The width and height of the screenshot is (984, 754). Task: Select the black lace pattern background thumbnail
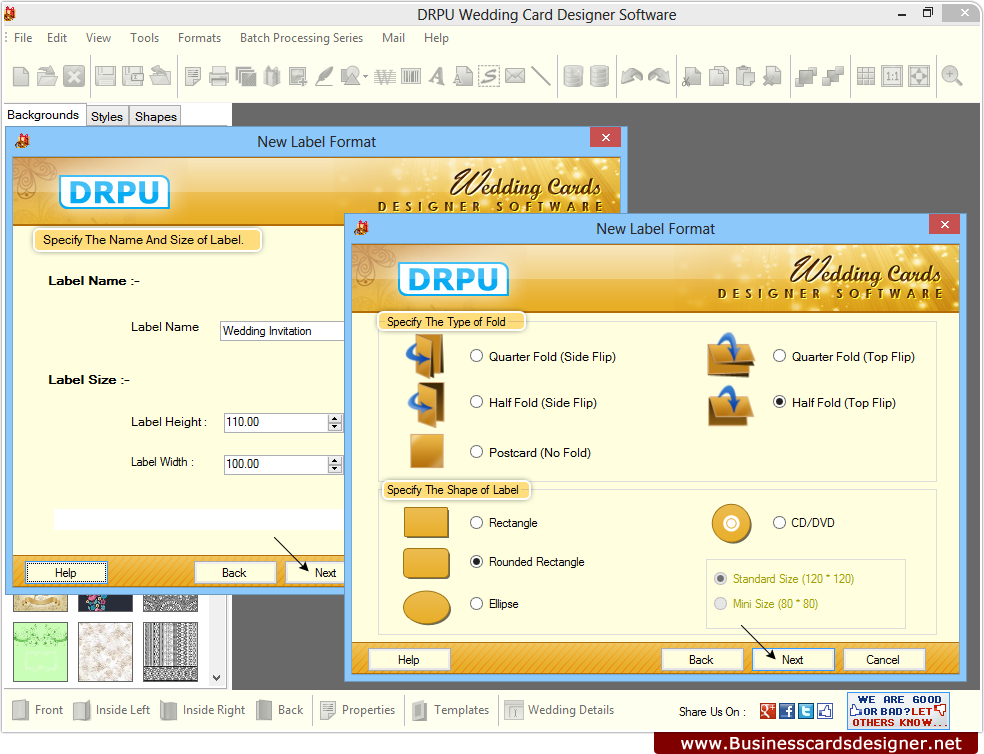170,652
